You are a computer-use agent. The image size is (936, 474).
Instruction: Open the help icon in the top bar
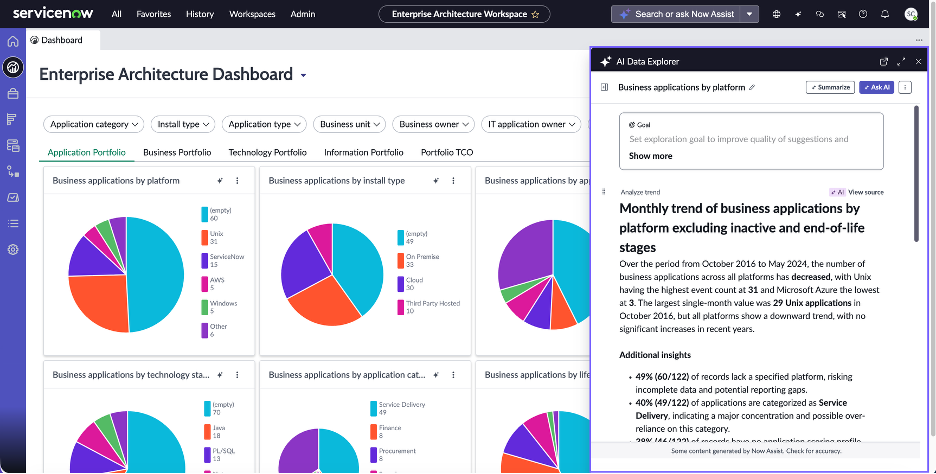(863, 14)
